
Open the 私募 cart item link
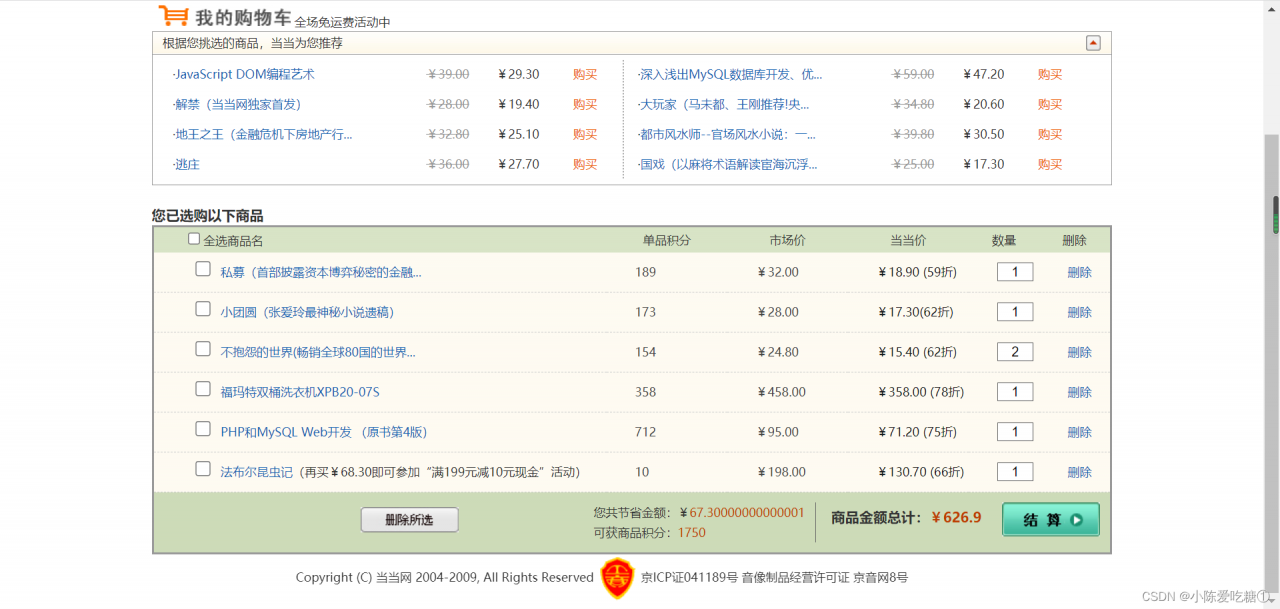(x=321, y=272)
